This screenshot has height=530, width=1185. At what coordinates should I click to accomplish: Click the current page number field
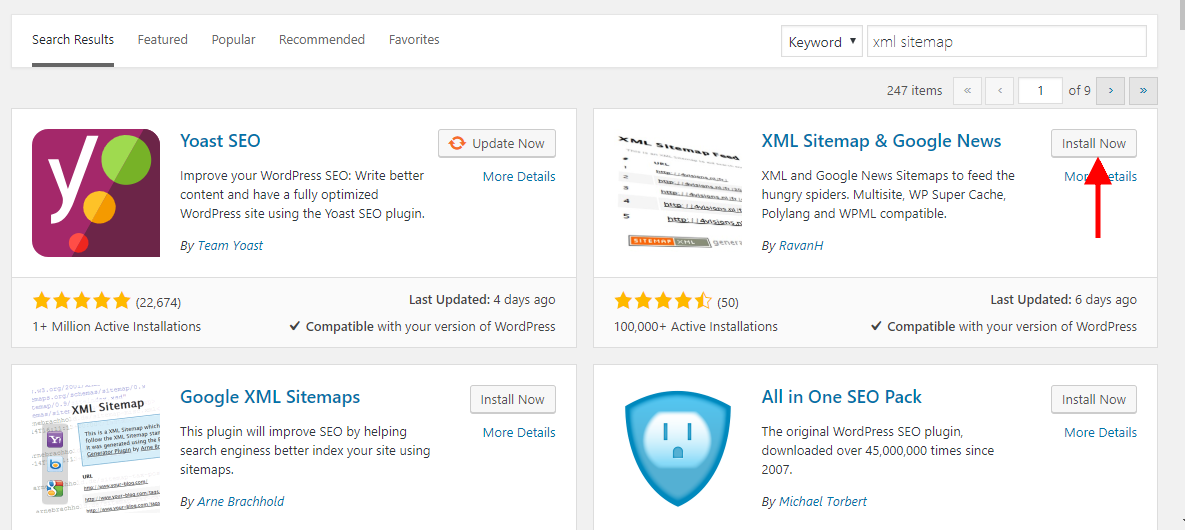tap(1041, 91)
